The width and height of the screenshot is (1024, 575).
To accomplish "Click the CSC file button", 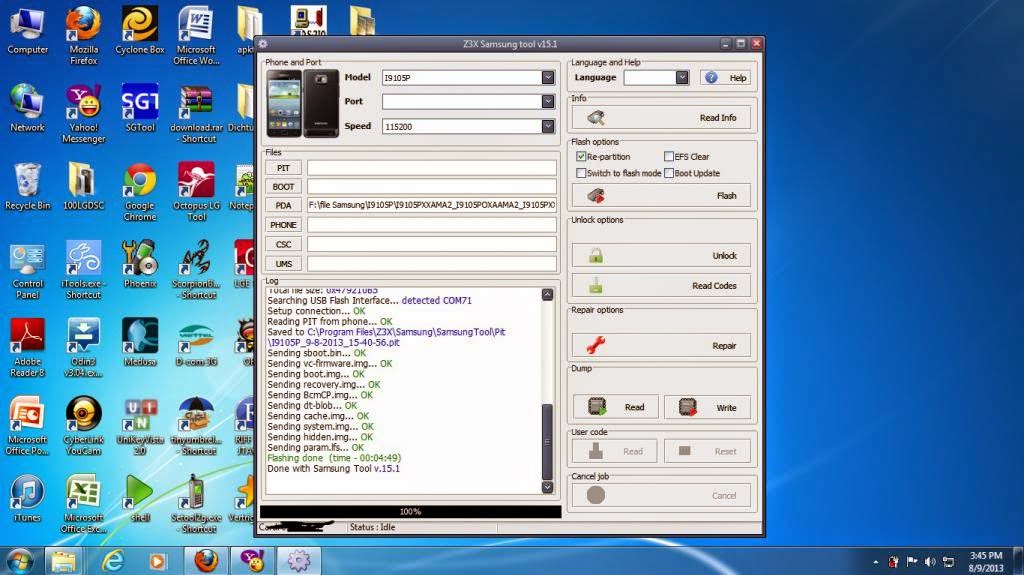I will (283, 244).
